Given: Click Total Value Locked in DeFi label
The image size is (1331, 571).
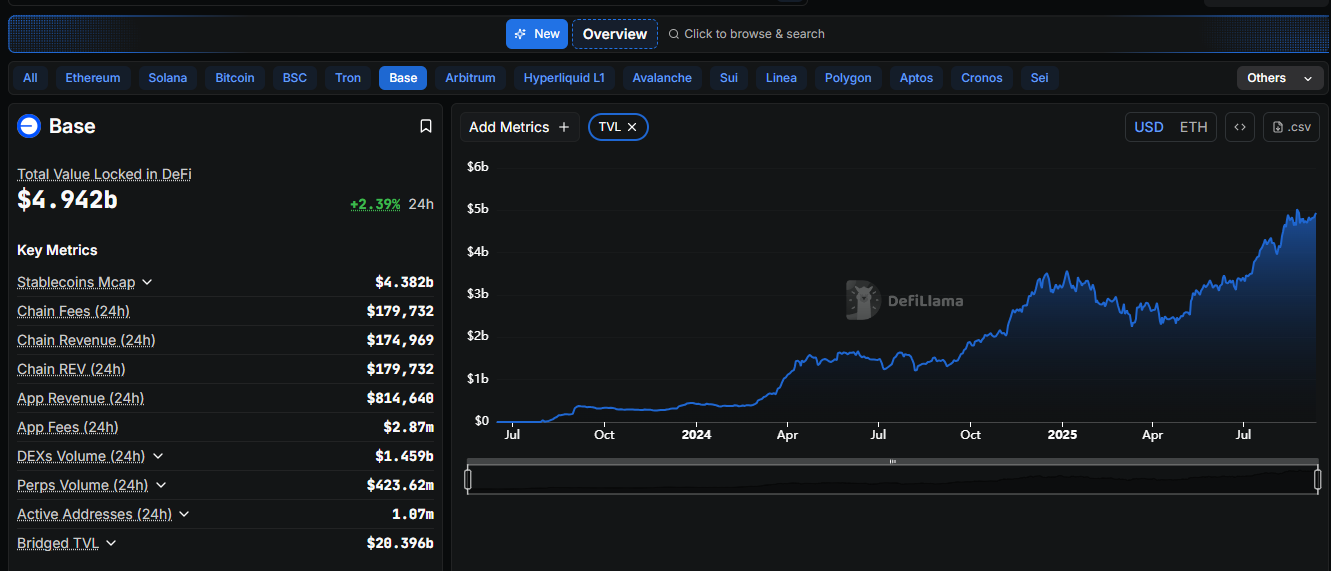Looking at the screenshot, I should point(104,174).
